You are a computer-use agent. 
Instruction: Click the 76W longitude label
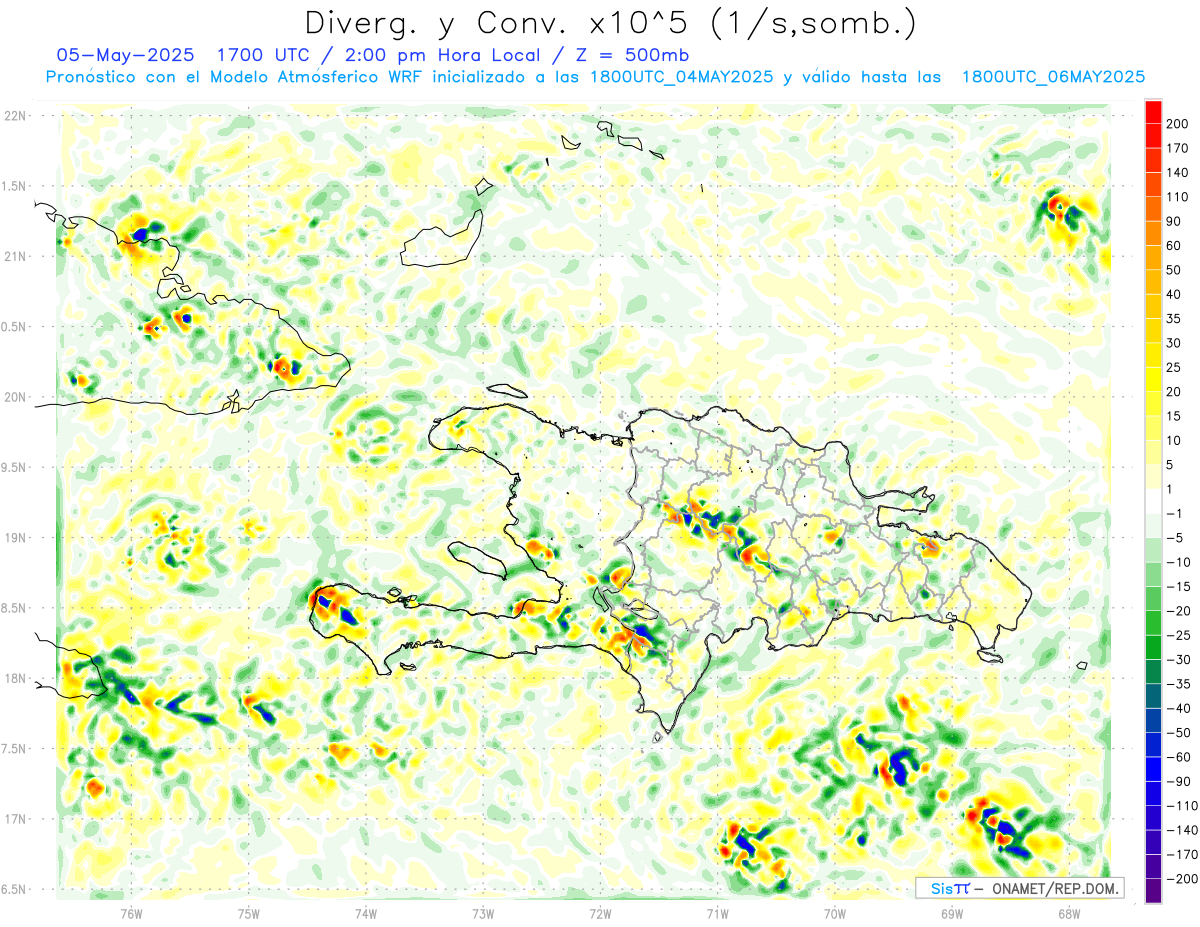pos(131,913)
